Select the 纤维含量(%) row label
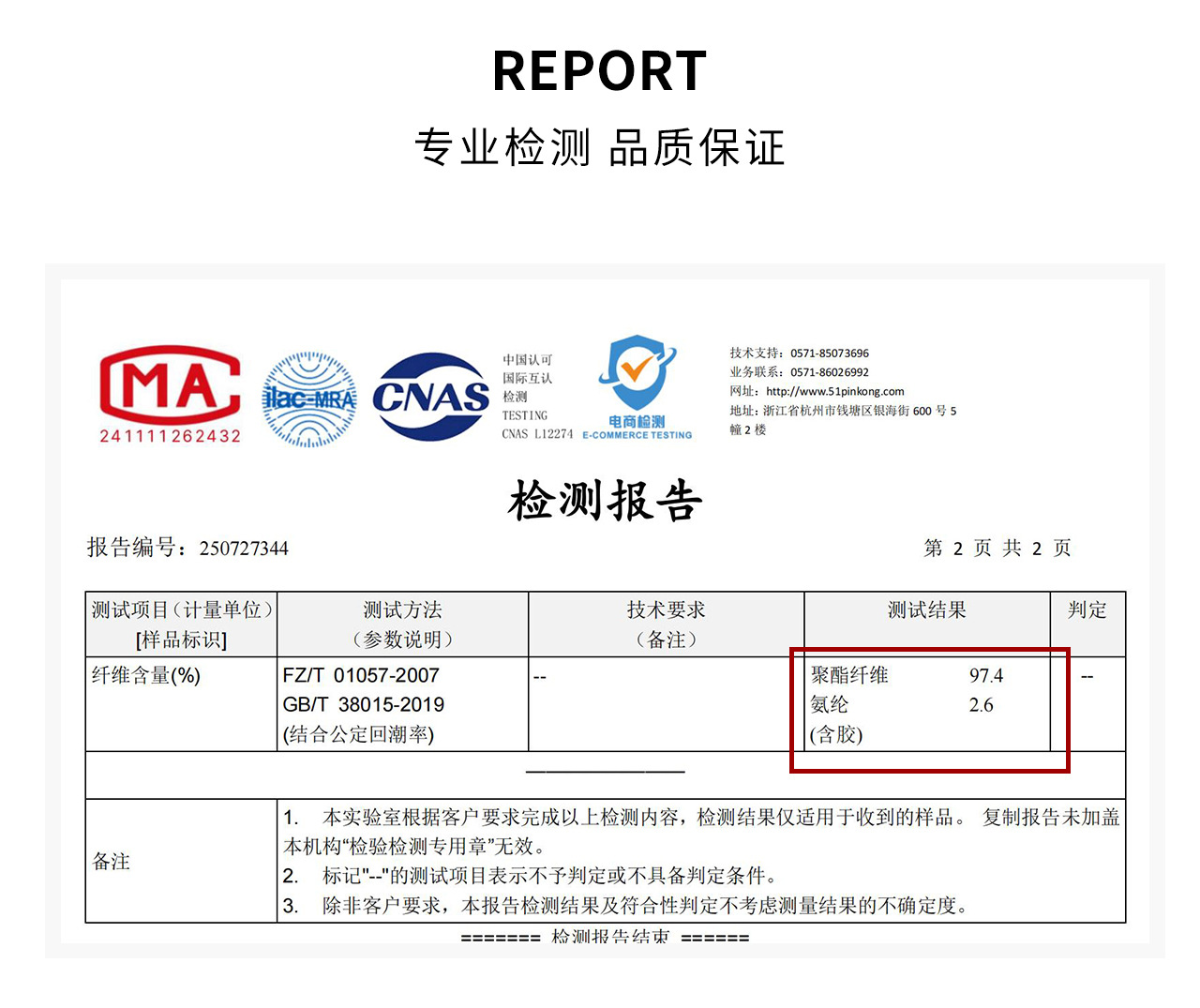This screenshot has width=1200, height=1008. pos(146,676)
